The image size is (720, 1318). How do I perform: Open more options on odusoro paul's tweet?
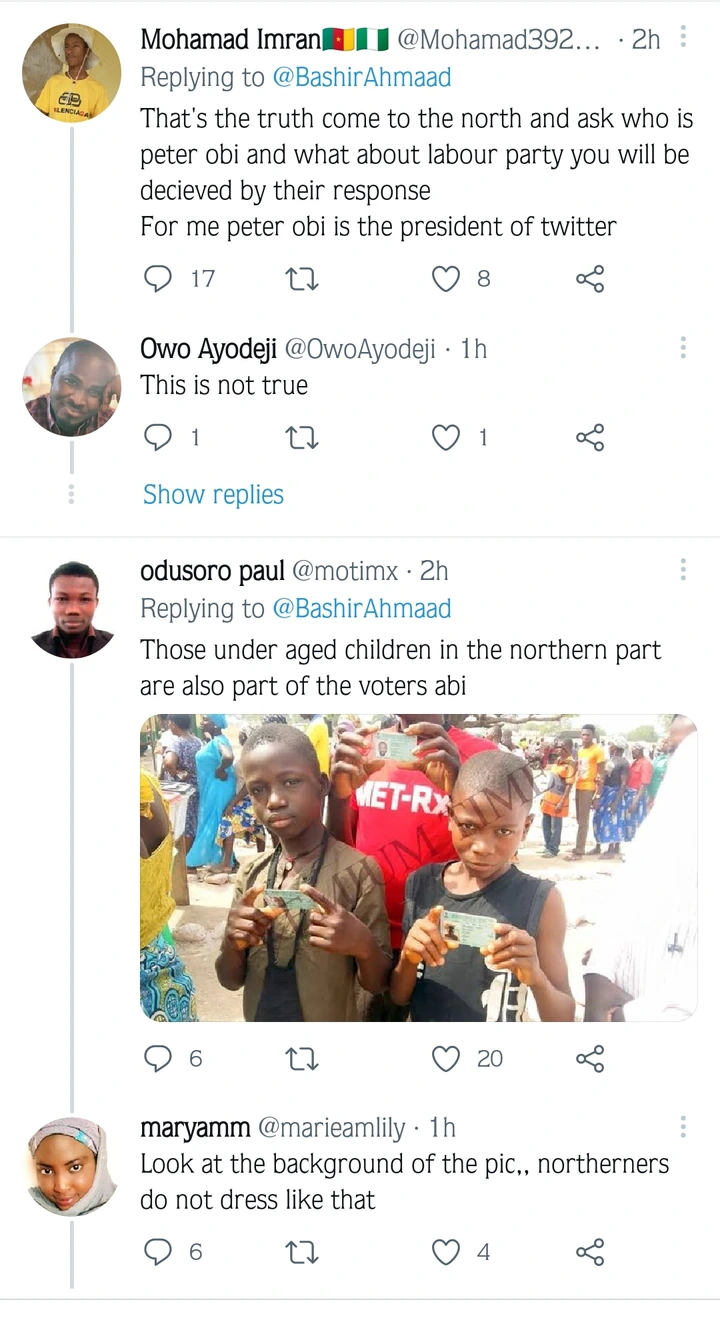pyautogui.click(x=683, y=570)
